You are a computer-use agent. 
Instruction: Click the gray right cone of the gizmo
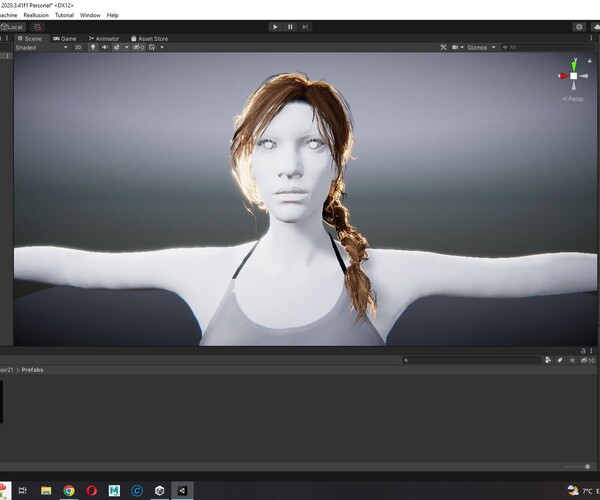coord(584,76)
